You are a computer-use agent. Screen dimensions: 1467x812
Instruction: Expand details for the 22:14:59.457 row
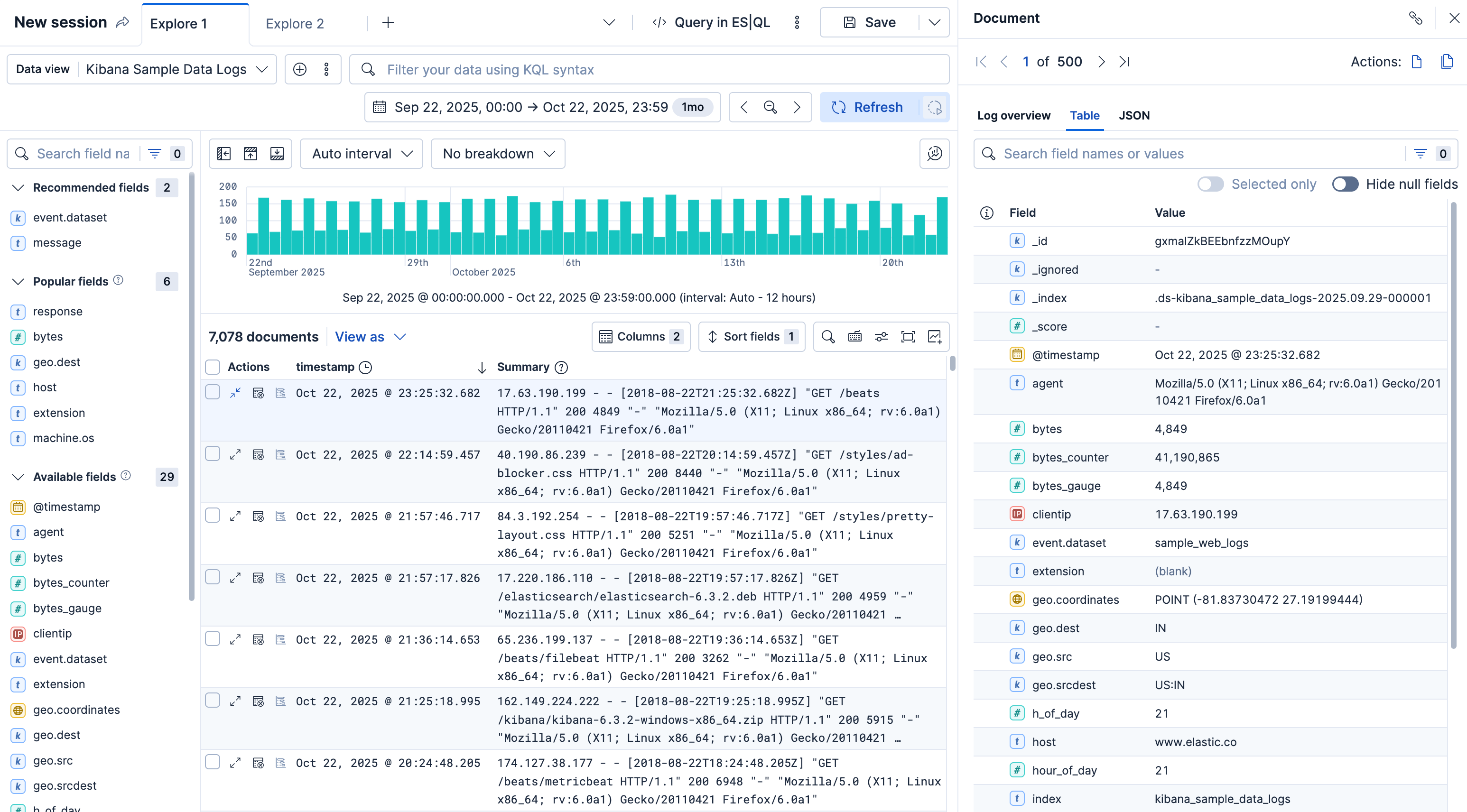pyautogui.click(x=235, y=454)
